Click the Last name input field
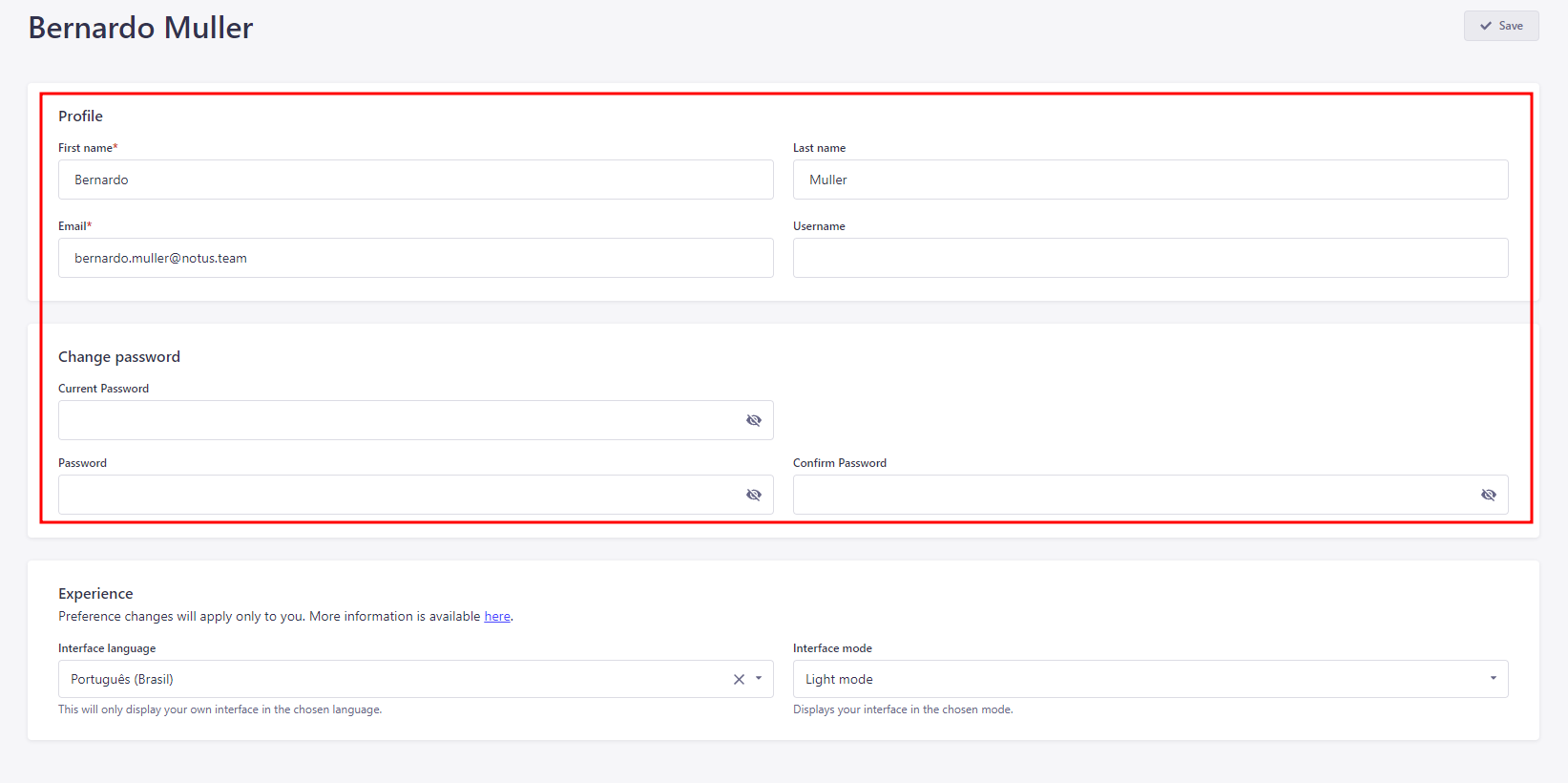This screenshot has height=783, width=1568. pos(1151,180)
